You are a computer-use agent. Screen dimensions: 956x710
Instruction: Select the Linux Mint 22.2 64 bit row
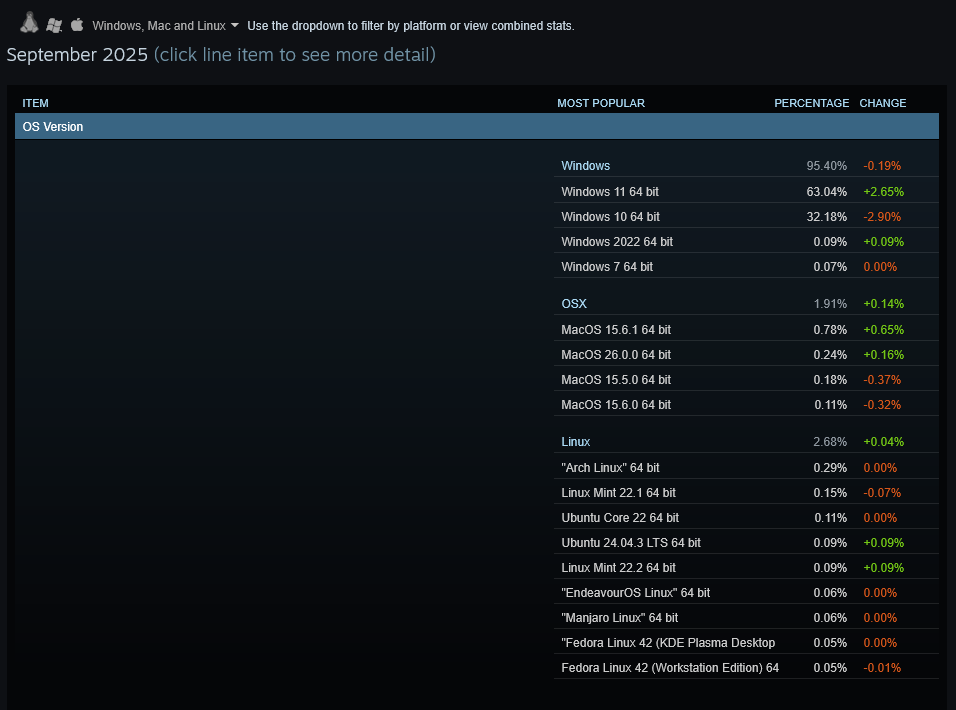pos(746,567)
